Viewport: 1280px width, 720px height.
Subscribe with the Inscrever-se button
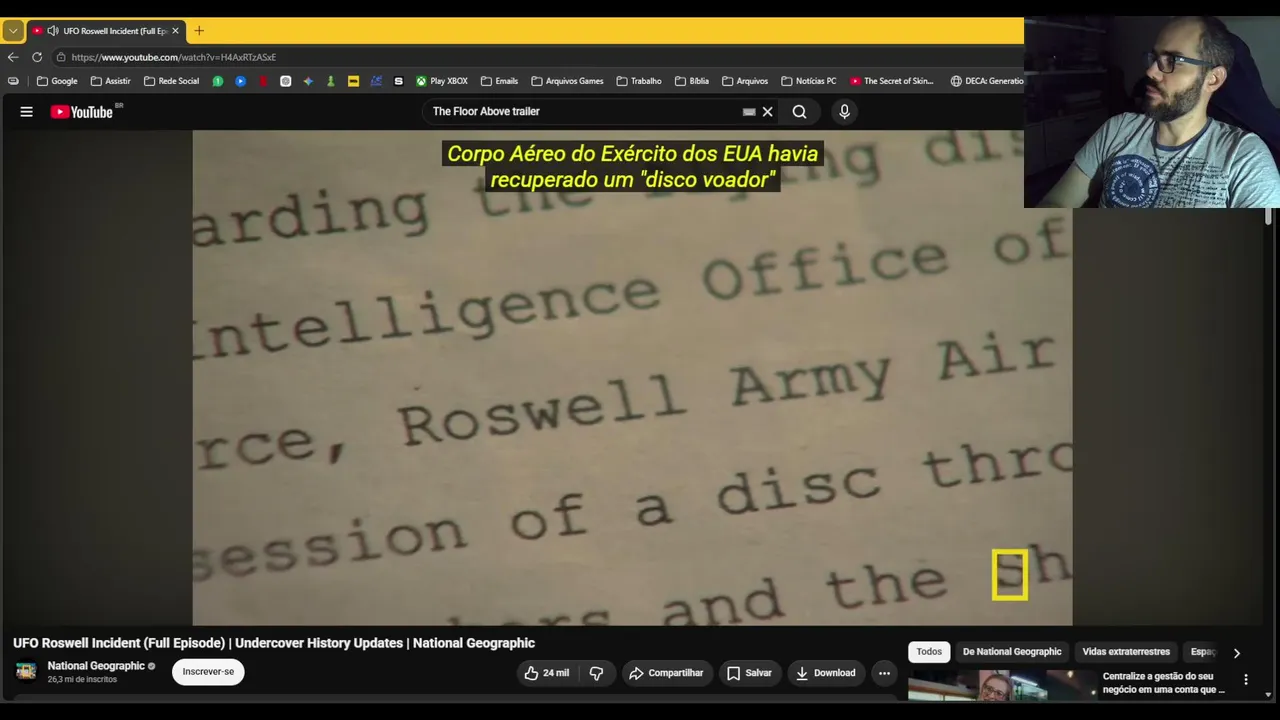[208, 672]
